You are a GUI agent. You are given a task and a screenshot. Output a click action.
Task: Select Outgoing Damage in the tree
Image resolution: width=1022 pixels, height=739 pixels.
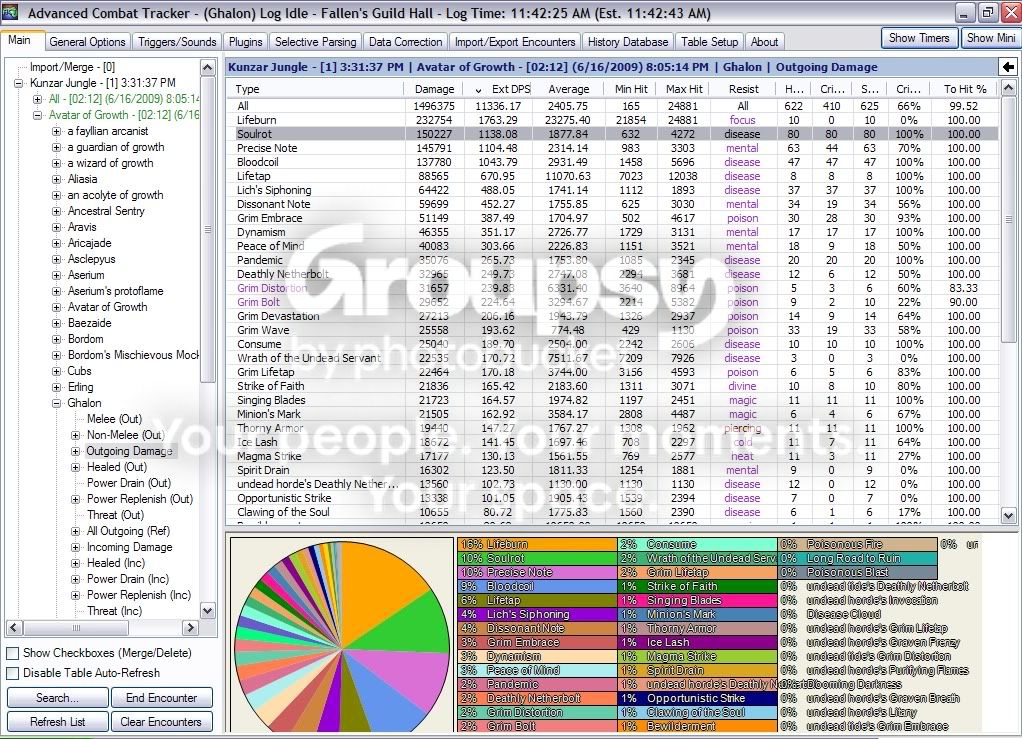pyautogui.click(x=129, y=451)
